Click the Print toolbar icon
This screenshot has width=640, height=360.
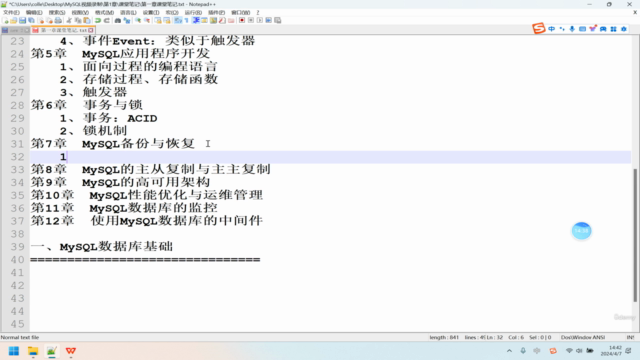tap(58, 20)
